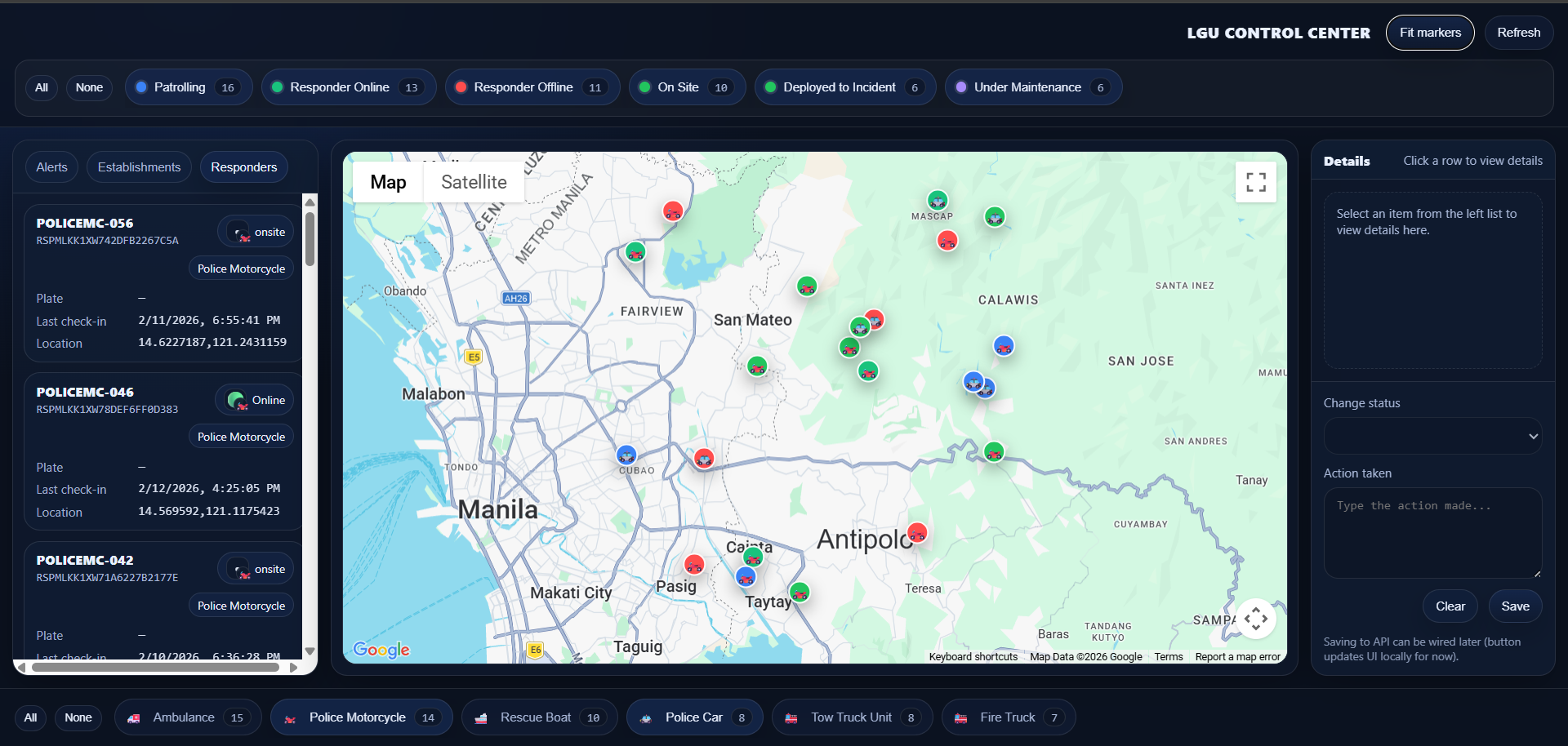
Task: Click the Police Car icon in the bottom bar
Action: click(x=645, y=718)
